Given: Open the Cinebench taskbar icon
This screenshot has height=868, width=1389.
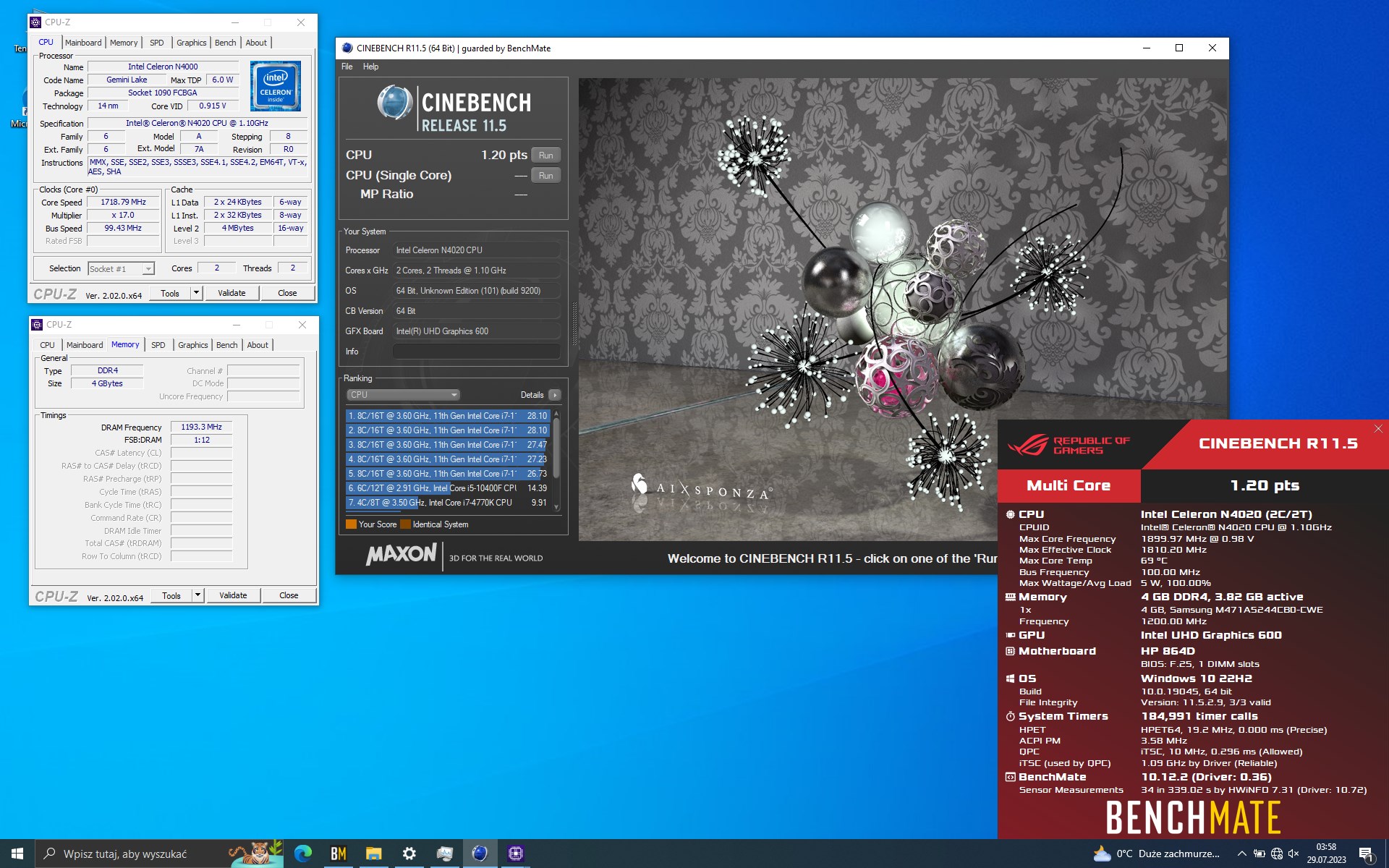Looking at the screenshot, I should click(480, 854).
